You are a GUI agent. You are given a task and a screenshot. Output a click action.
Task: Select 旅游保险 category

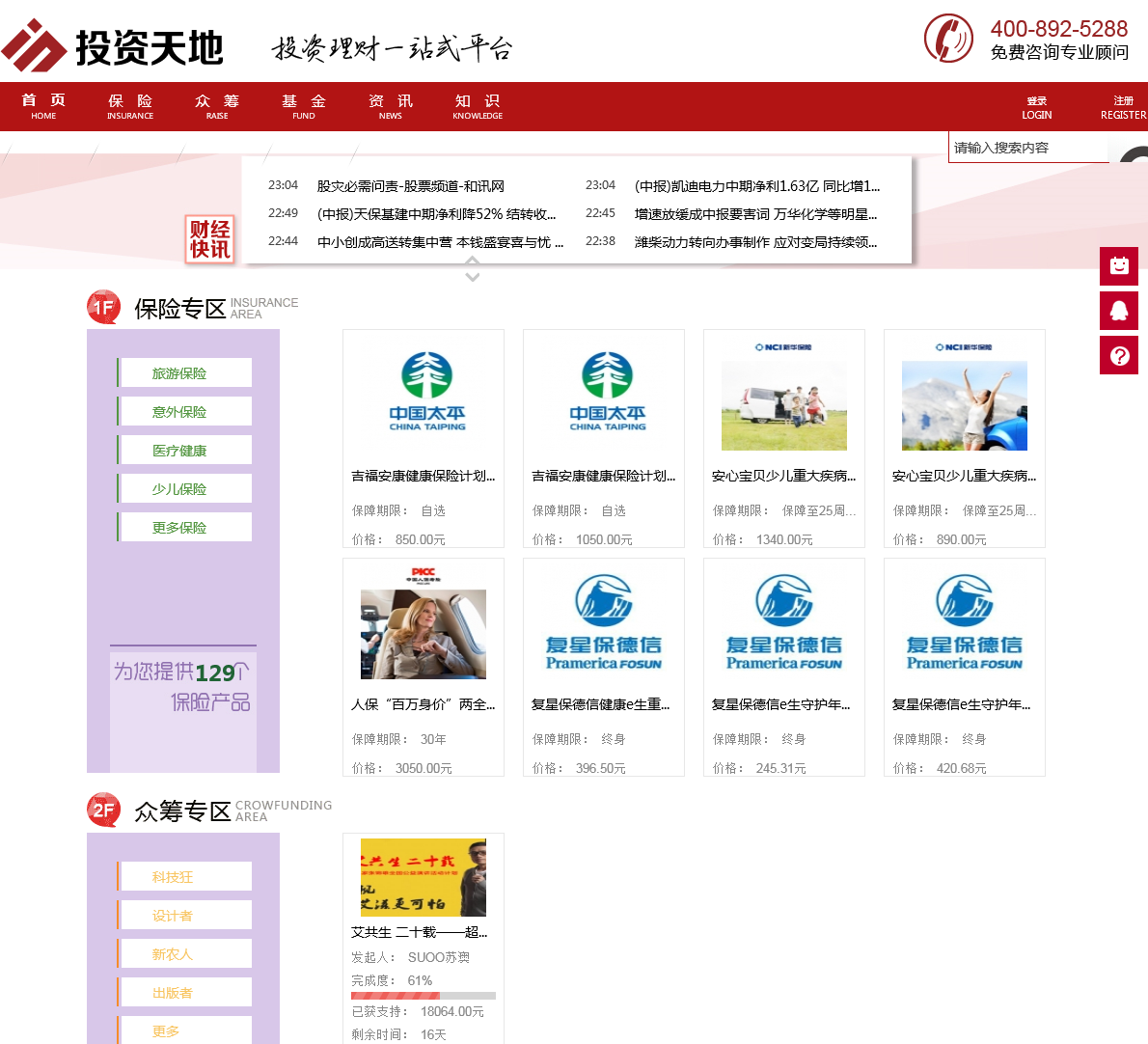pyautogui.click(x=184, y=372)
